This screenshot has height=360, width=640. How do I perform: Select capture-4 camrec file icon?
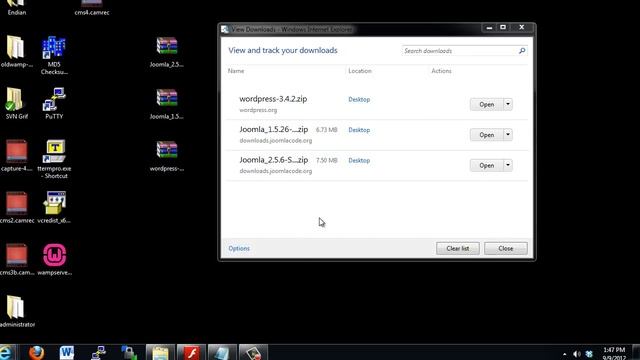coord(16,156)
